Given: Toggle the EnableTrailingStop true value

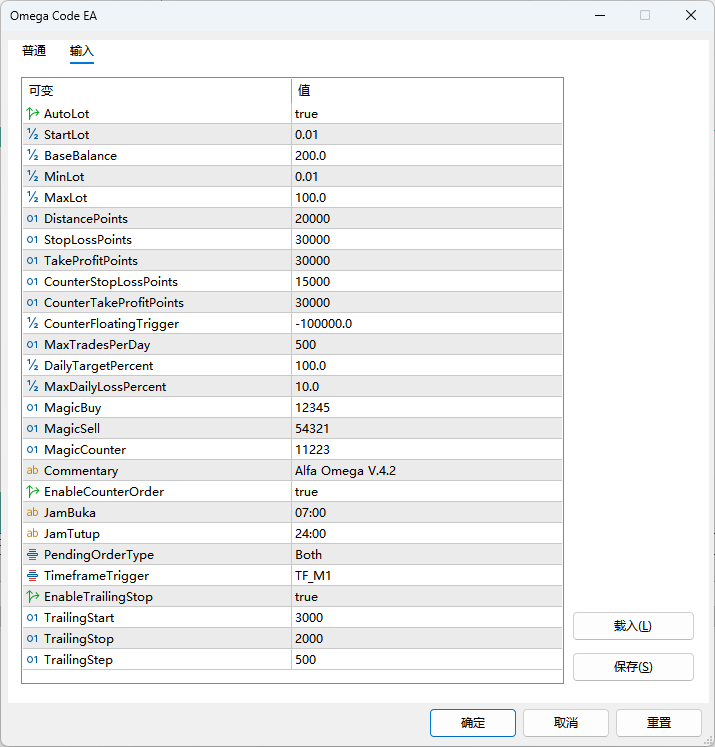Looking at the screenshot, I should (x=306, y=597).
